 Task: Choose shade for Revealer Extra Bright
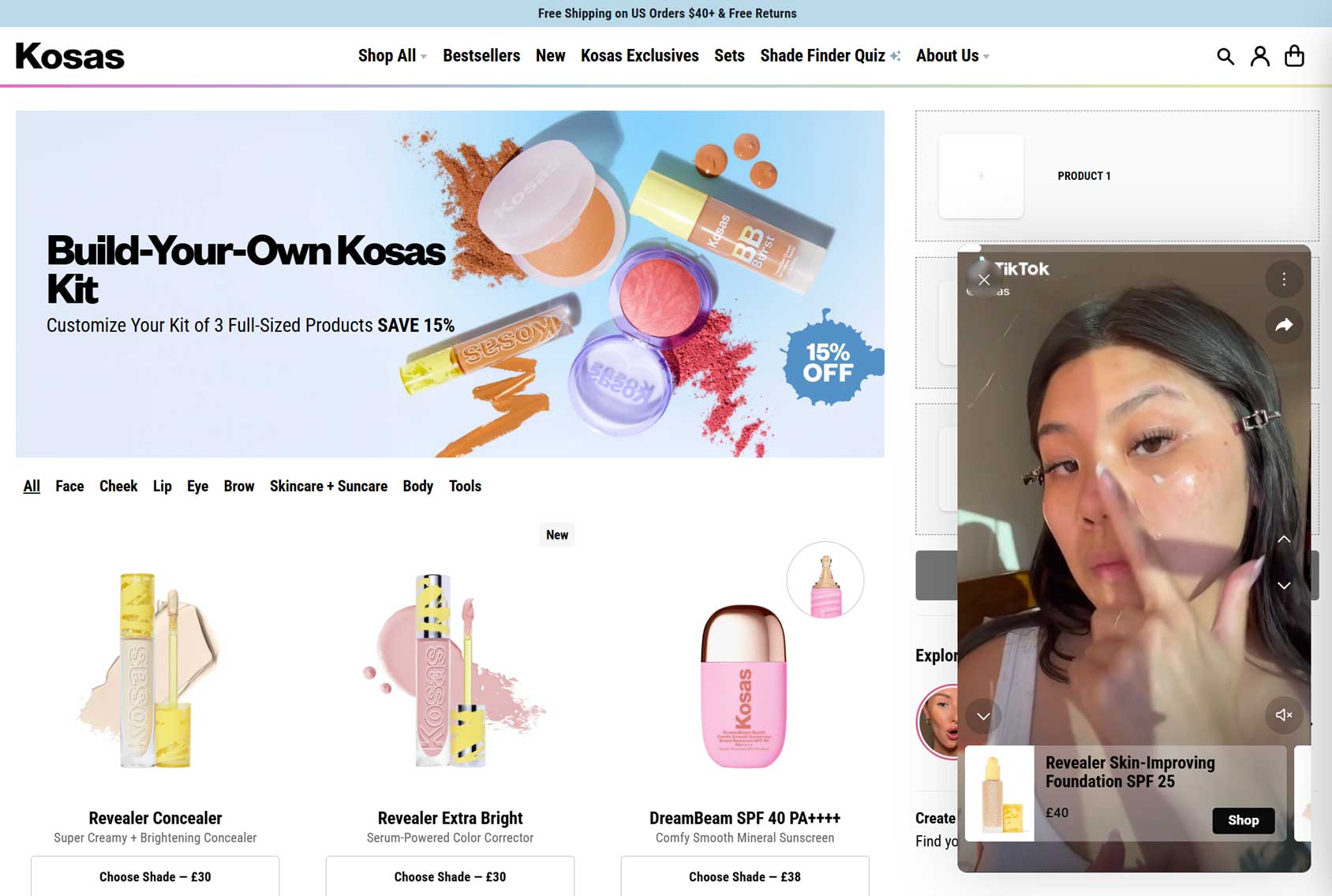click(450, 875)
